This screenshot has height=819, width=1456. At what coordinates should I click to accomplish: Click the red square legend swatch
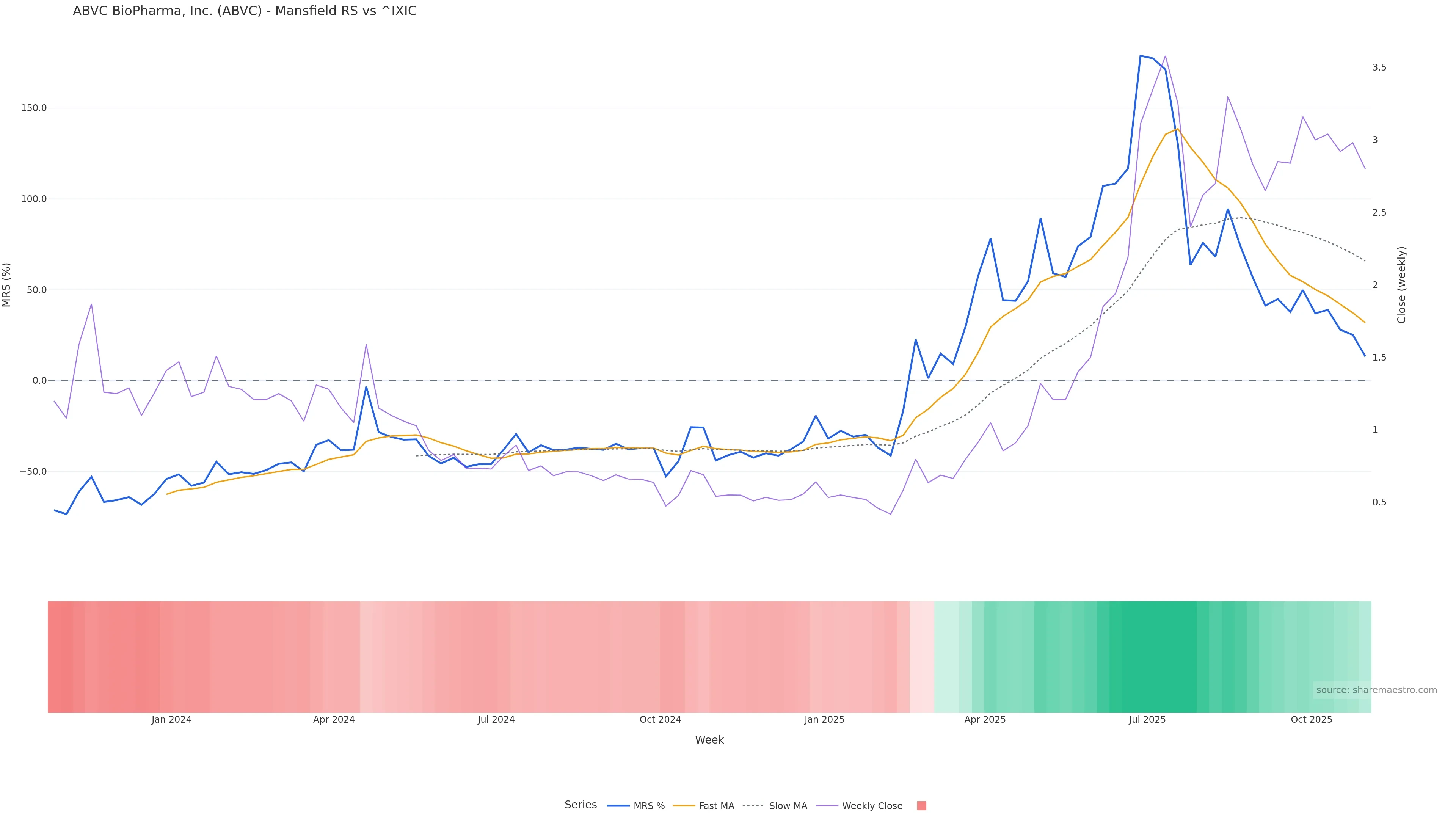(x=921, y=806)
